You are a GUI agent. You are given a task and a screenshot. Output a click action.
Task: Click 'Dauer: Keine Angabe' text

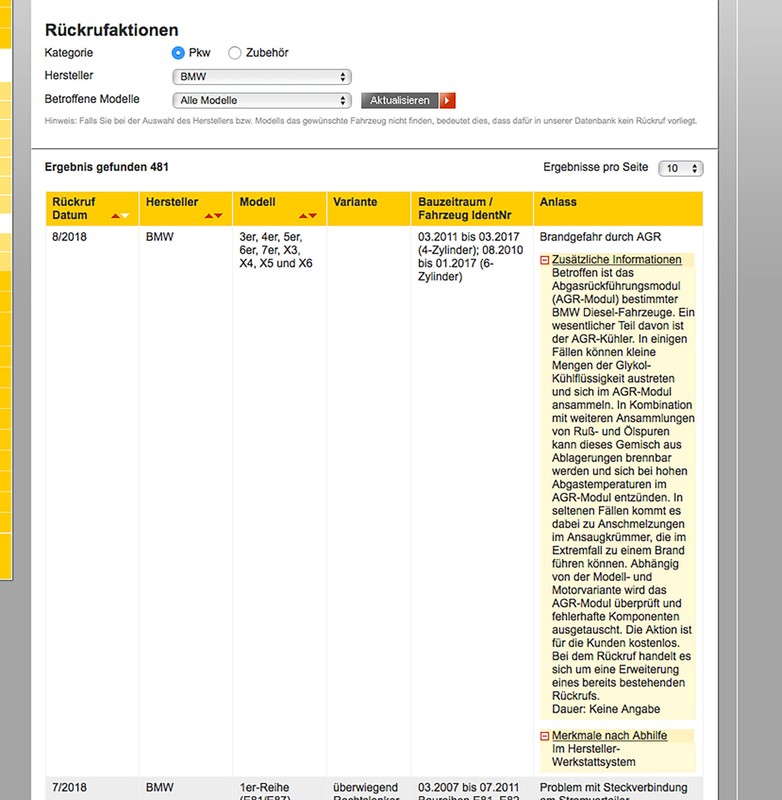(606, 709)
